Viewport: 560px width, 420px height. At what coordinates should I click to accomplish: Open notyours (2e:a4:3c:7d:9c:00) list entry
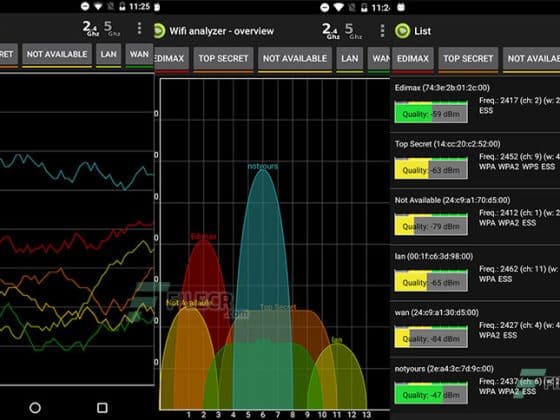pyautogui.click(x=475, y=386)
